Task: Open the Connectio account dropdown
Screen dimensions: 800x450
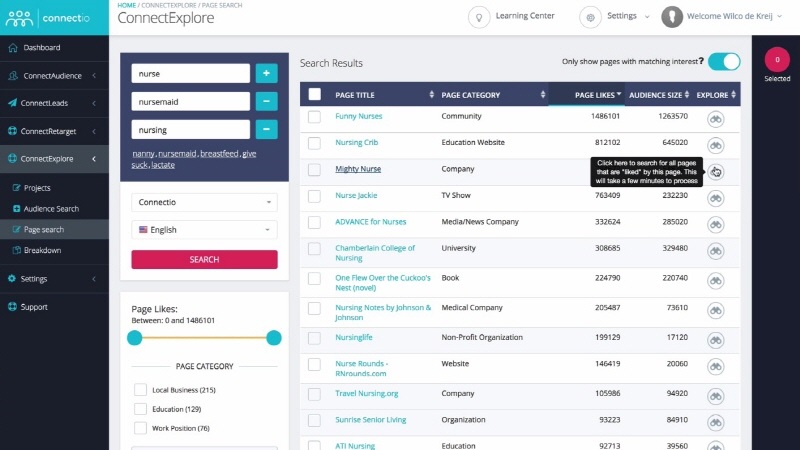Action: click(x=204, y=202)
